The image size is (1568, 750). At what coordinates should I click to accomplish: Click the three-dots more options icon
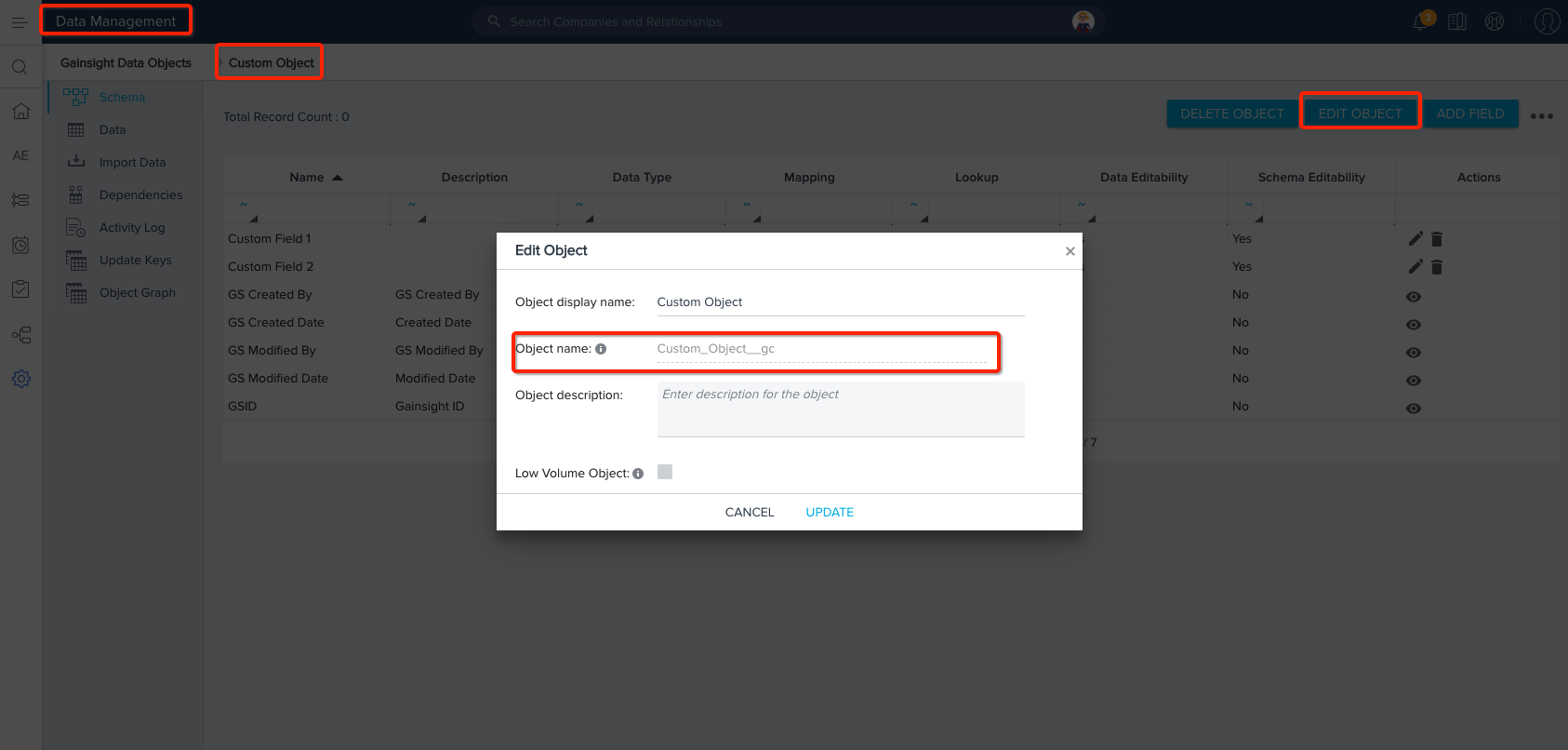coord(1542,116)
